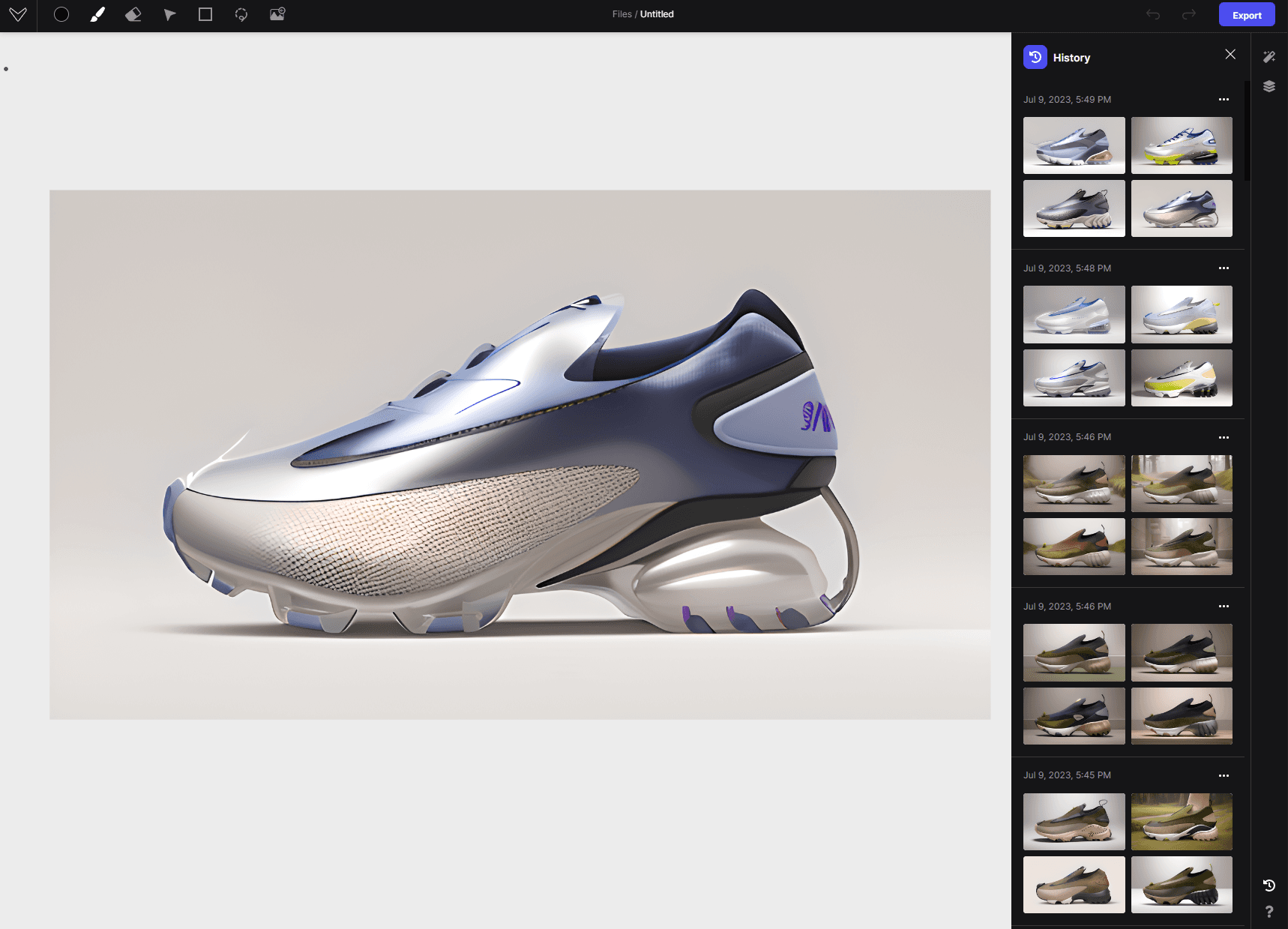Select top-left thumbnail in 5:48 PM group
Viewport: 1288px width, 929px height.
click(x=1074, y=314)
